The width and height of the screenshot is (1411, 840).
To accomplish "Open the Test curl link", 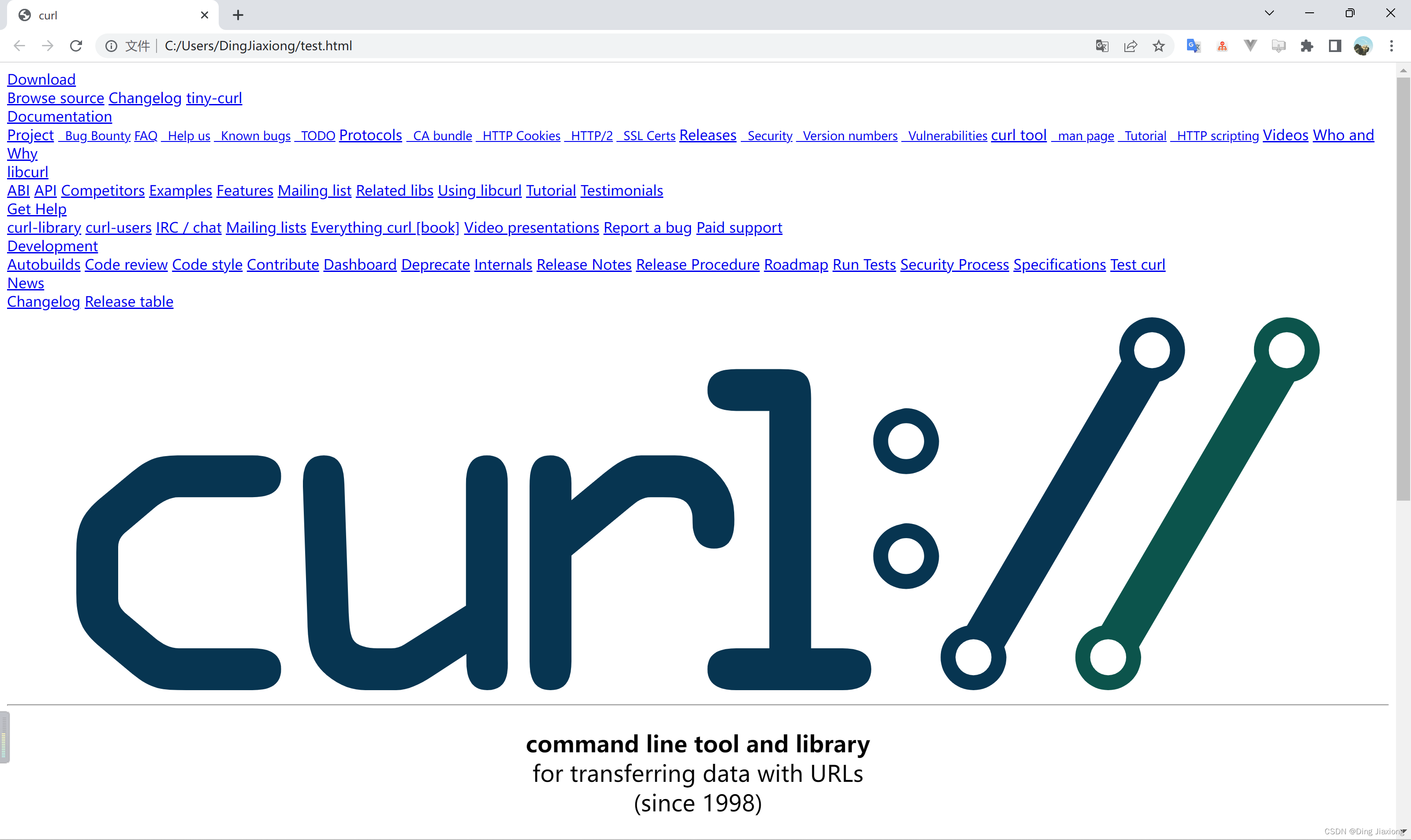I will [x=1138, y=265].
